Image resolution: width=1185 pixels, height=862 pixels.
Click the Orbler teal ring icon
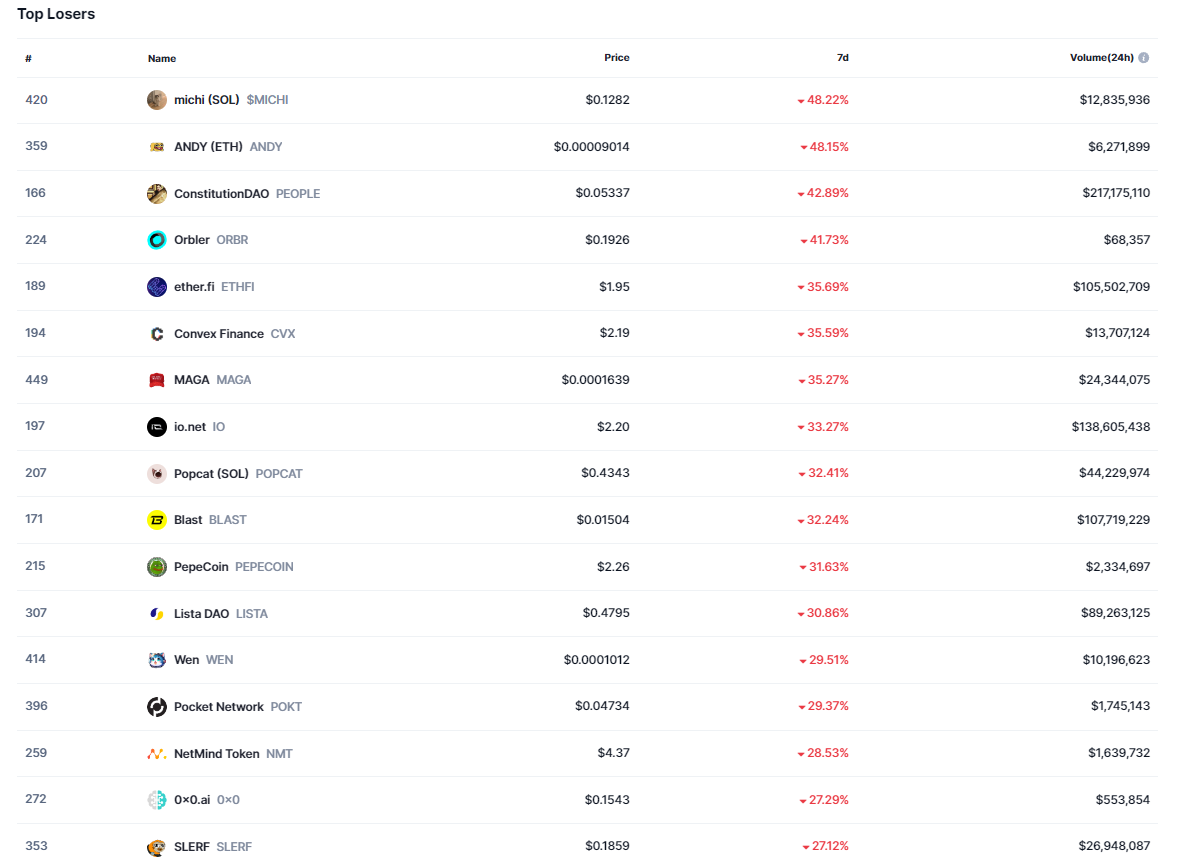(157, 240)
